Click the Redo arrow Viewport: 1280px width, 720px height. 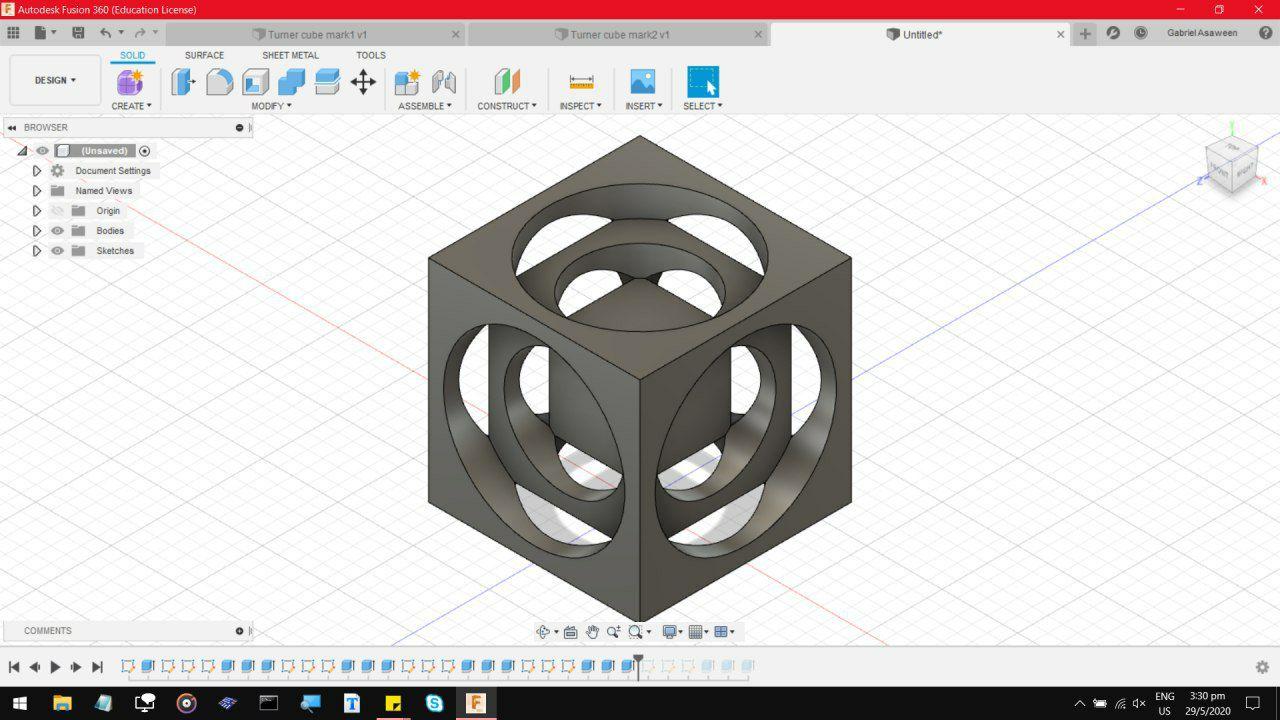click(140, 33)
